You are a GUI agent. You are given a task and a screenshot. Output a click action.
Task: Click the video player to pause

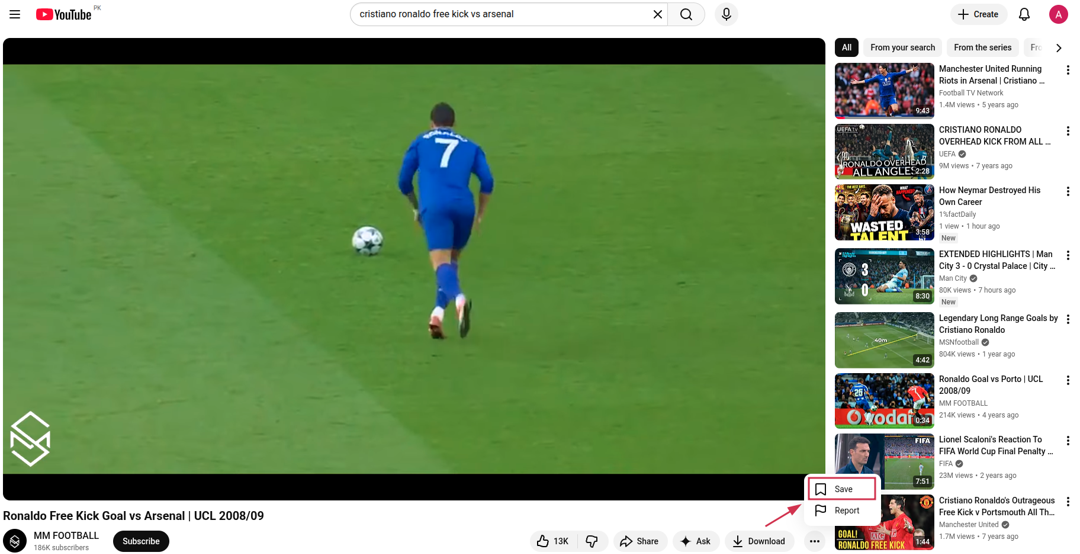click(x=414, y=269)
